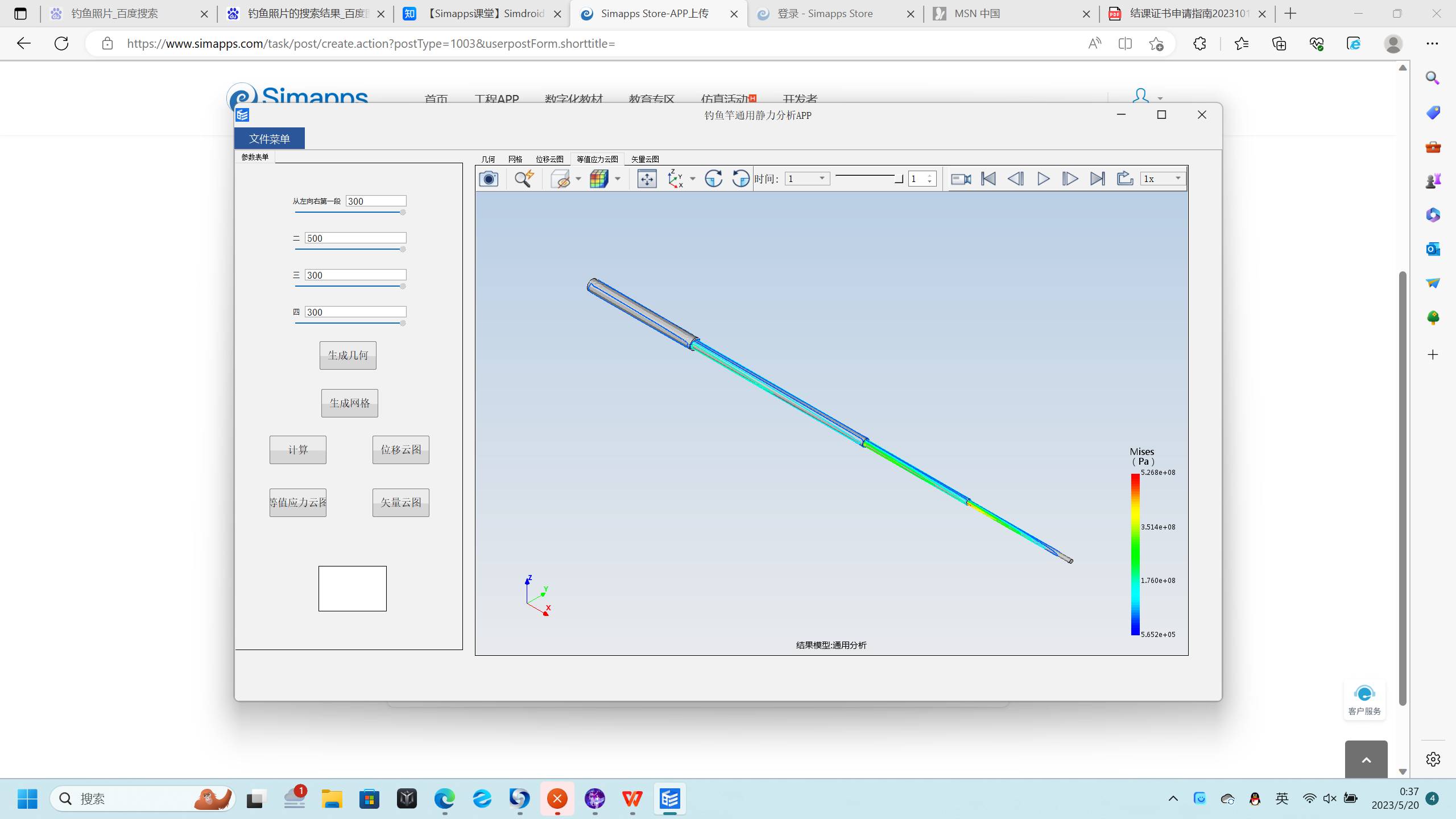Image resolution: width=1456 pixels, height=819 pixels.
Task: Open the dropdown arrow beside the hide geometry icon
Action: point(578,179)
